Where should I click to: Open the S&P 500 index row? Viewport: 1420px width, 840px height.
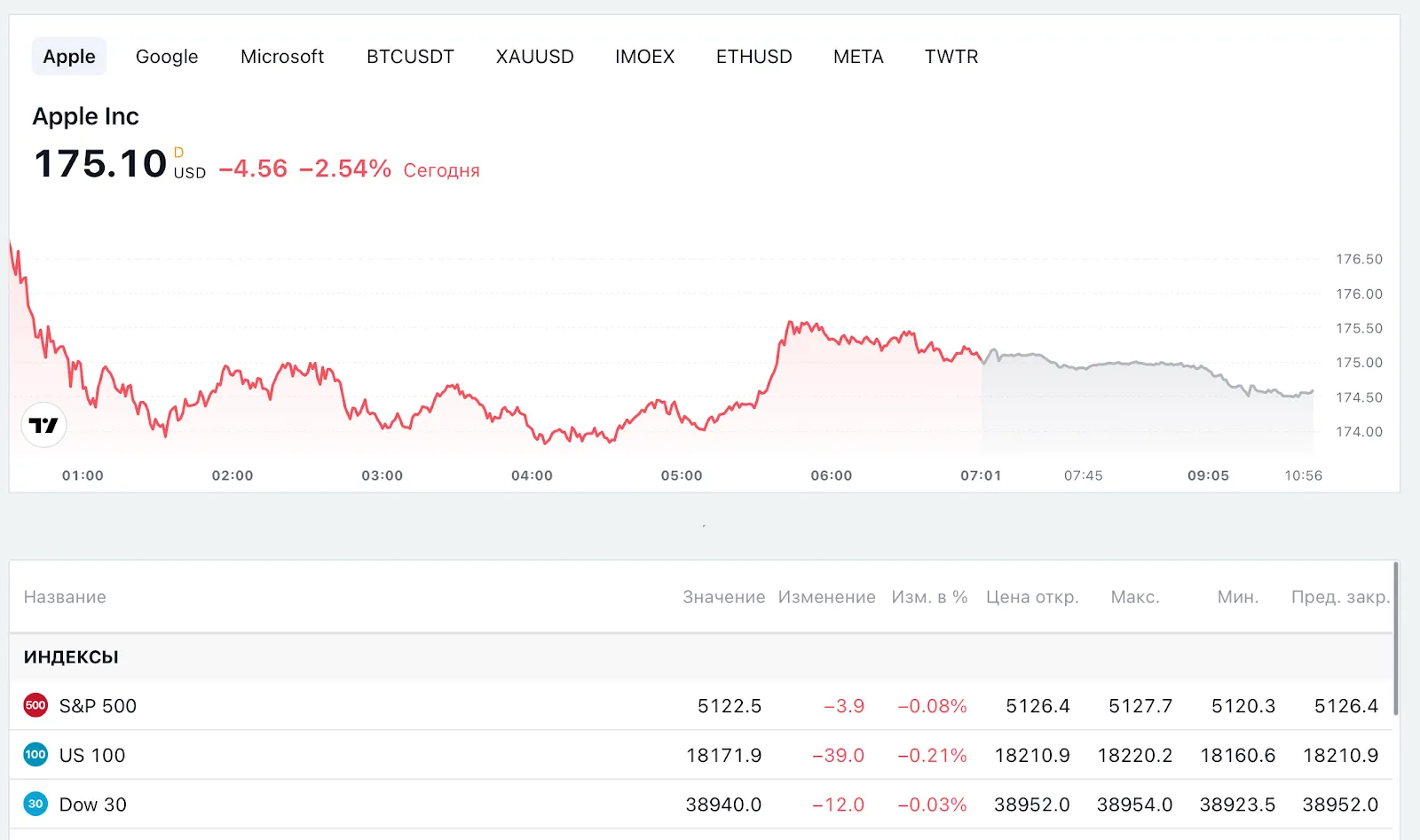701,706
